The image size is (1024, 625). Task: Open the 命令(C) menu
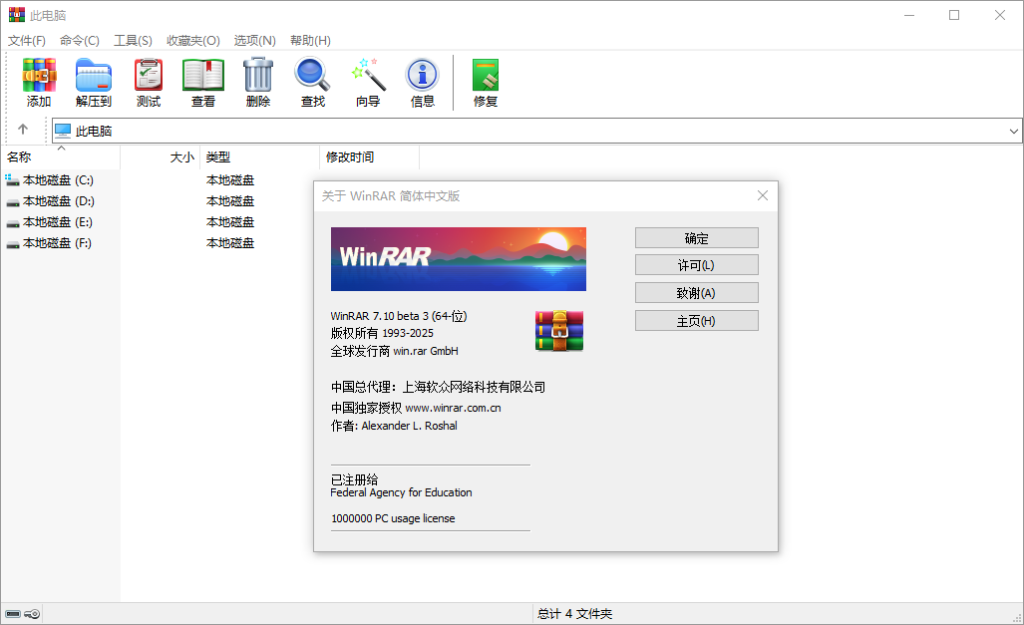coord(80,40)
